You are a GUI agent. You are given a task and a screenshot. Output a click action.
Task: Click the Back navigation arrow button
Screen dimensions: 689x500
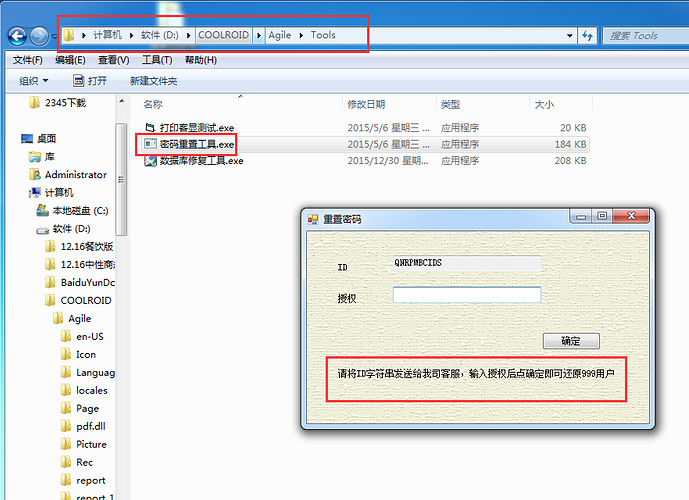[x=18, y=36]
